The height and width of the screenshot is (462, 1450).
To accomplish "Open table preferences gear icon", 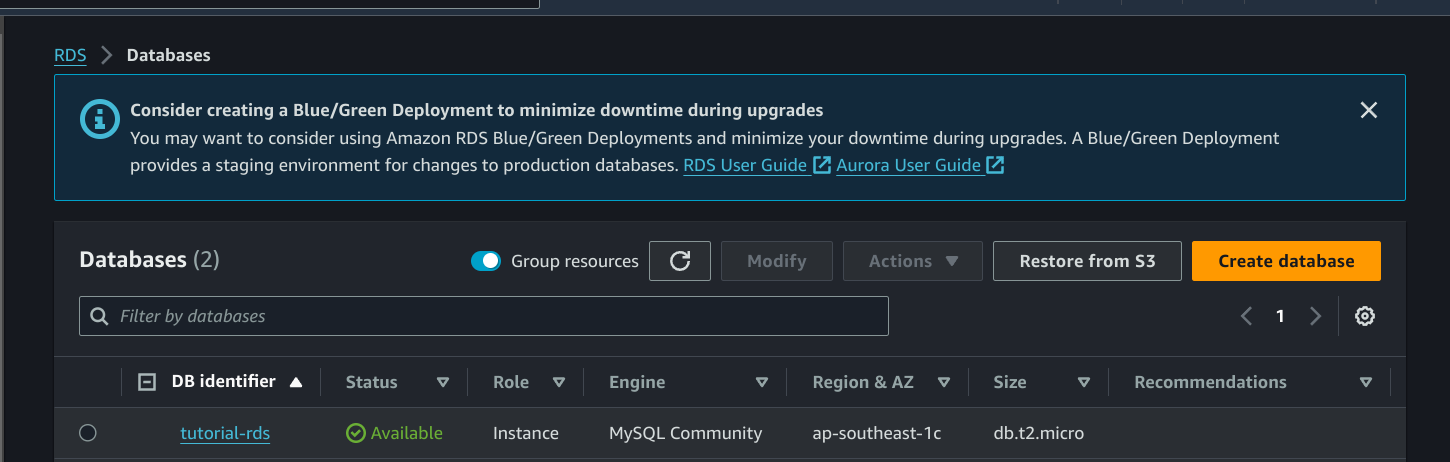I will 1364,316.
